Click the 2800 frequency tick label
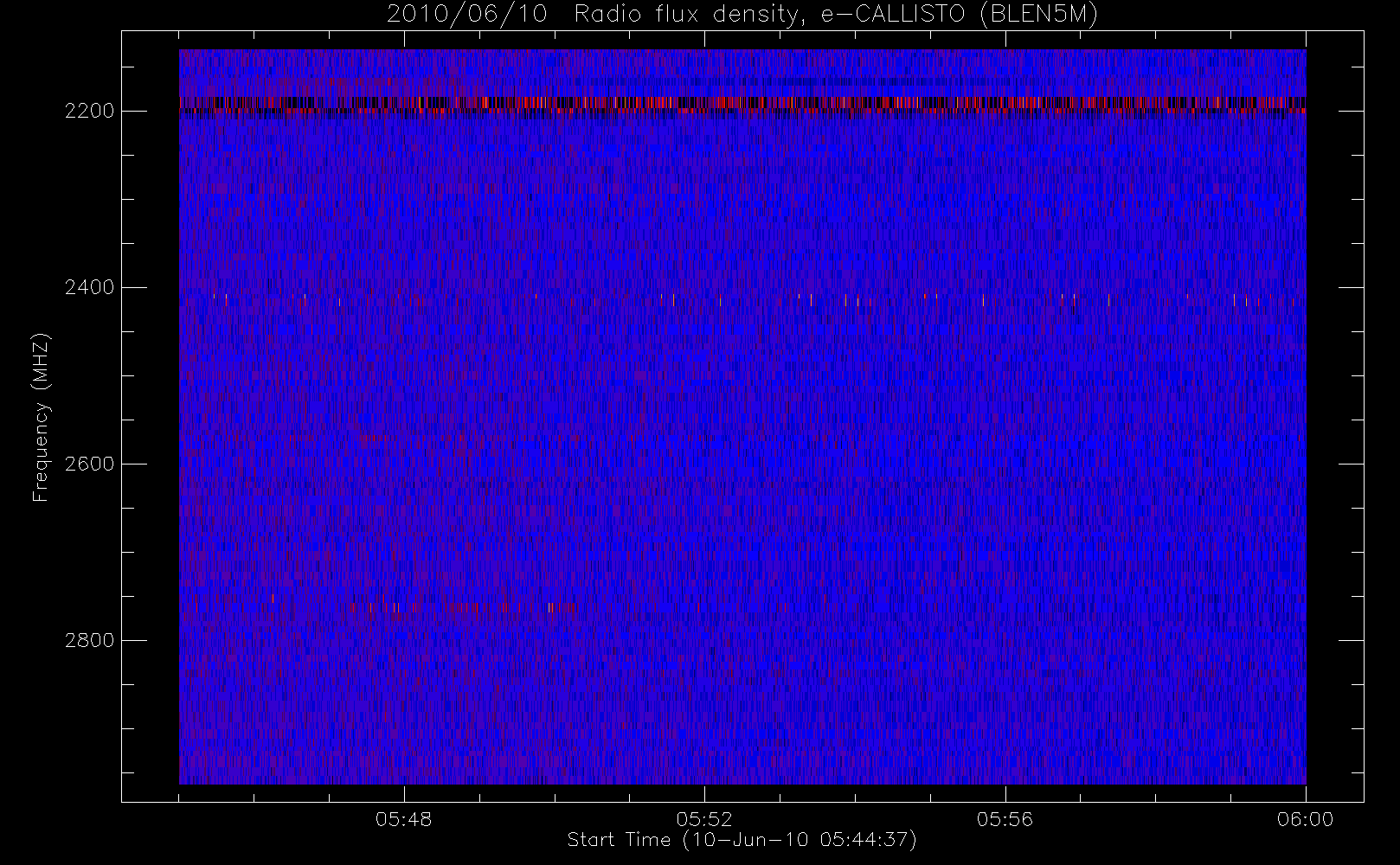This screenshot has width=1400, height=865. [89, 640]
